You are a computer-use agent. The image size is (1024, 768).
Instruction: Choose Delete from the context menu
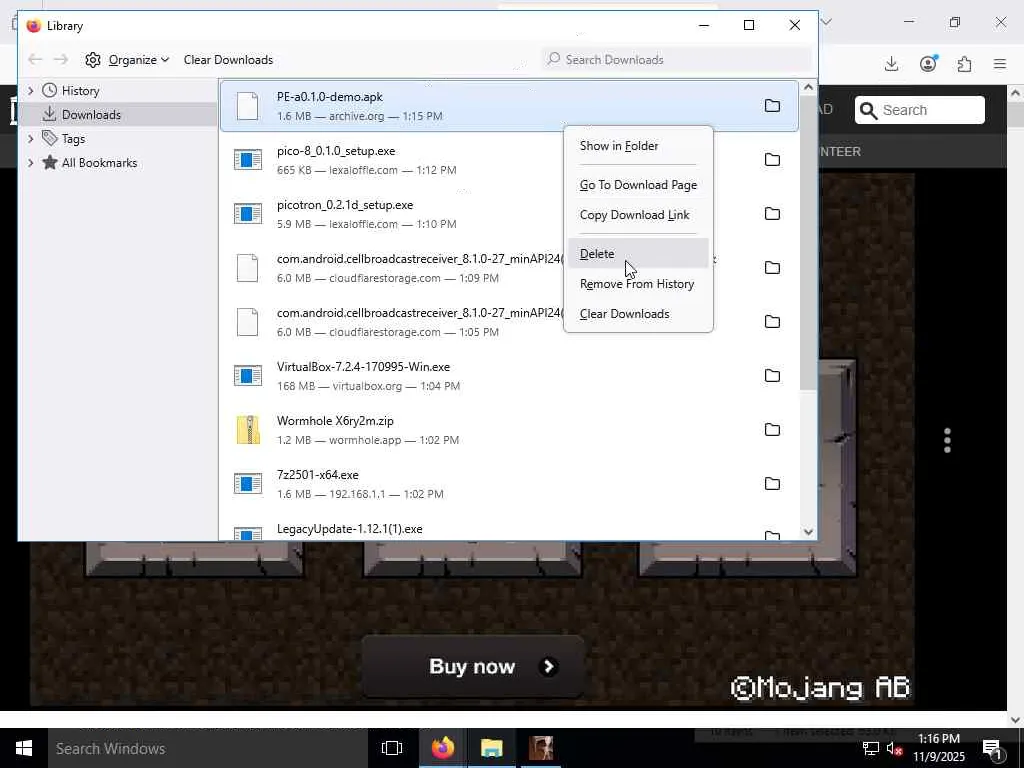tap(638, 253)
